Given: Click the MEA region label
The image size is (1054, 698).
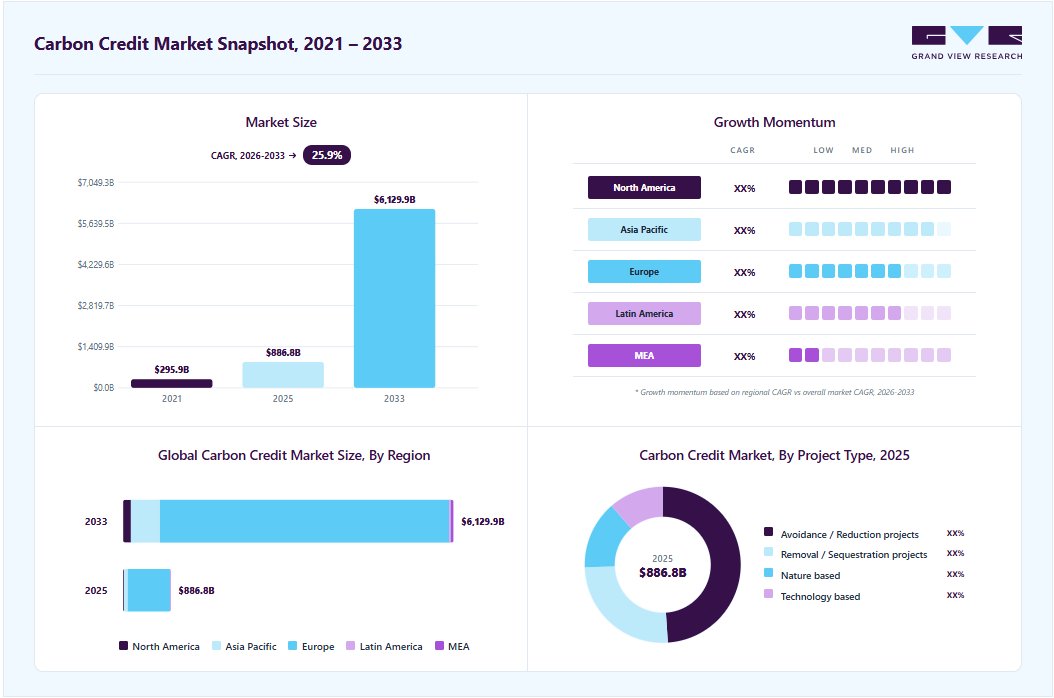Looking at the screenshot, I should (644, 356).
